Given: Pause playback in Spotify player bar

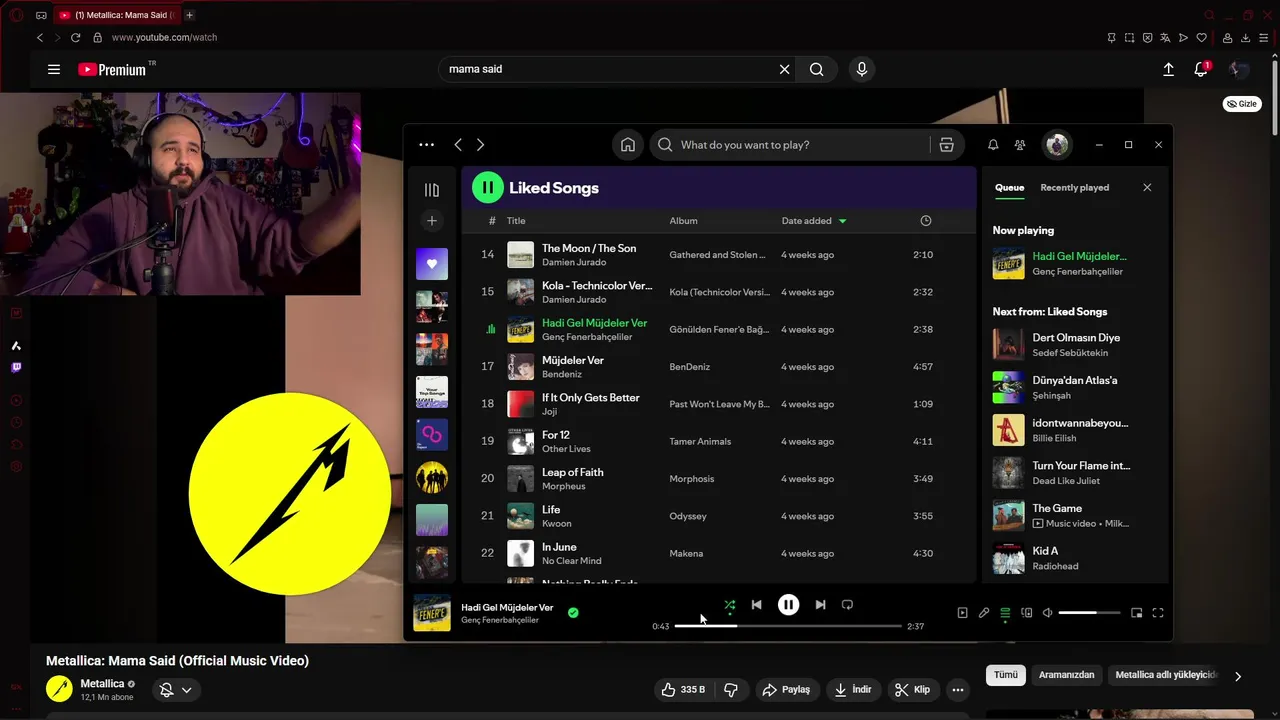Looking at the screenshot, I should click(789, 604).
